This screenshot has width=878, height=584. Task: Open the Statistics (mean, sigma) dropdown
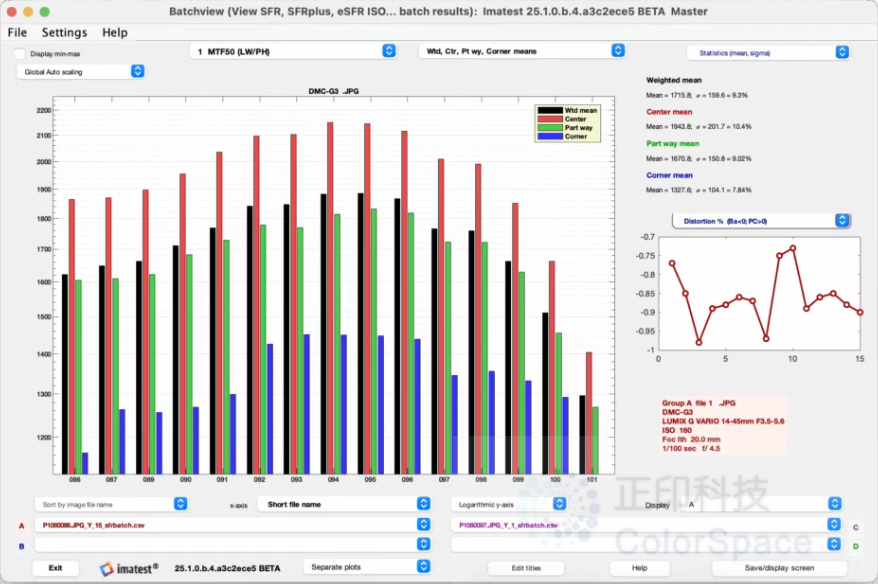point(768,53)
